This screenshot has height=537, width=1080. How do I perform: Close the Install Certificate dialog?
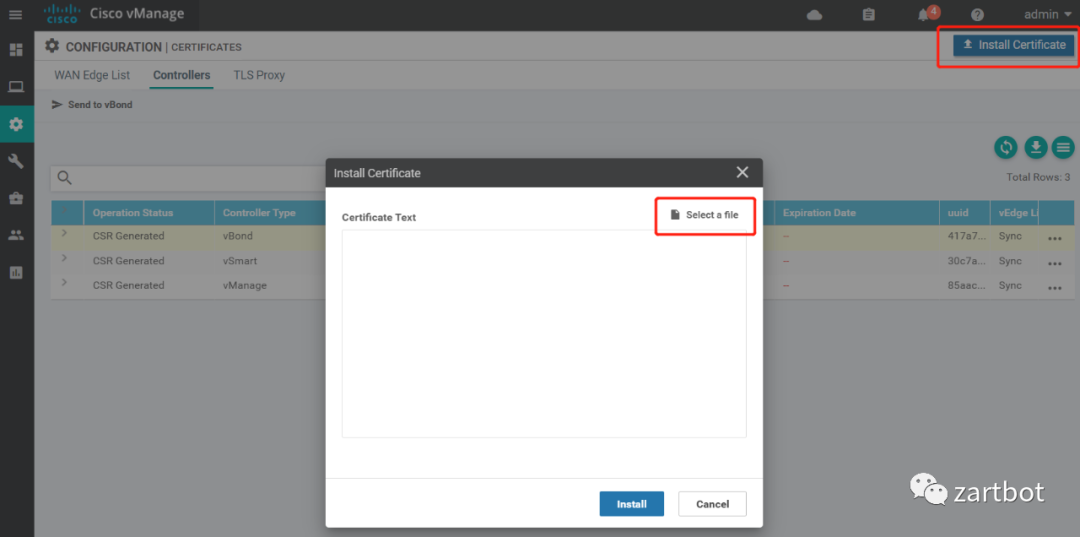pyautogui.click(x=742, y=172)
